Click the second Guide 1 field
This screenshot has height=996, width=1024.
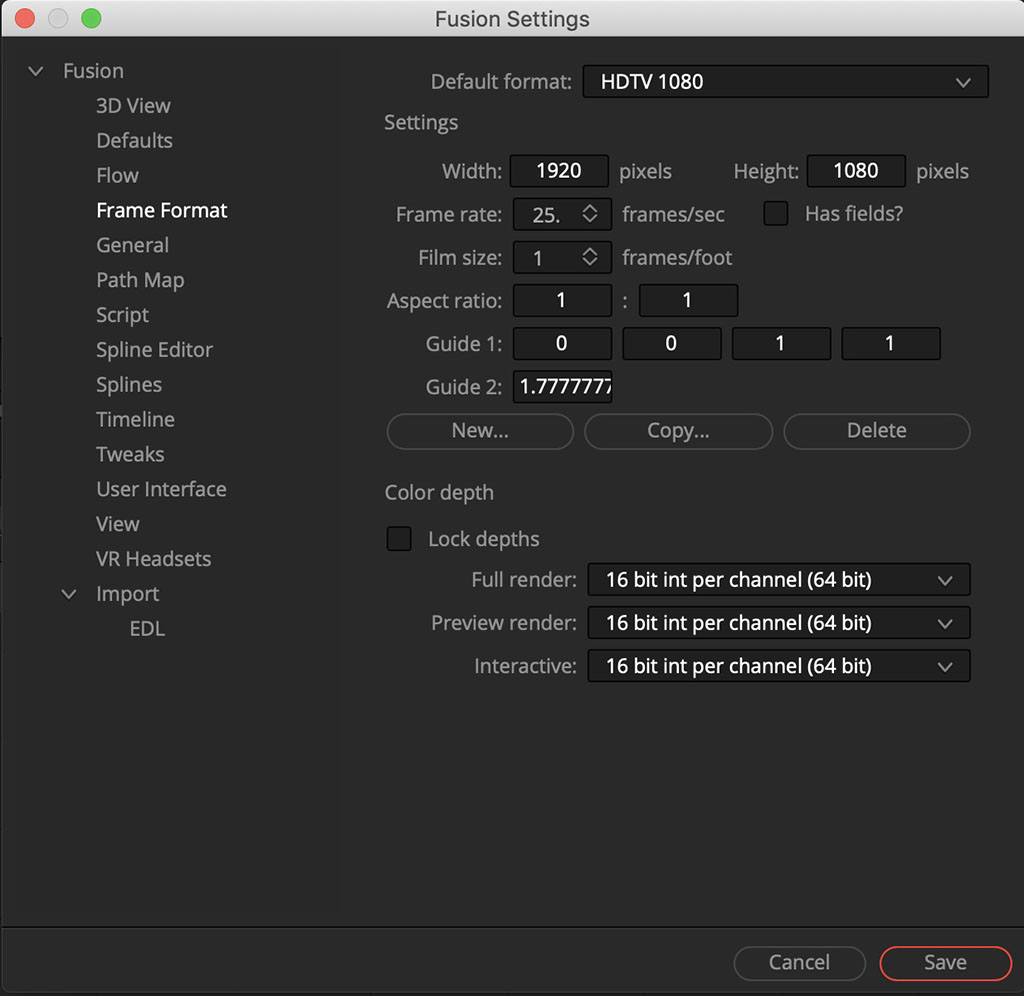click(672, 344)
